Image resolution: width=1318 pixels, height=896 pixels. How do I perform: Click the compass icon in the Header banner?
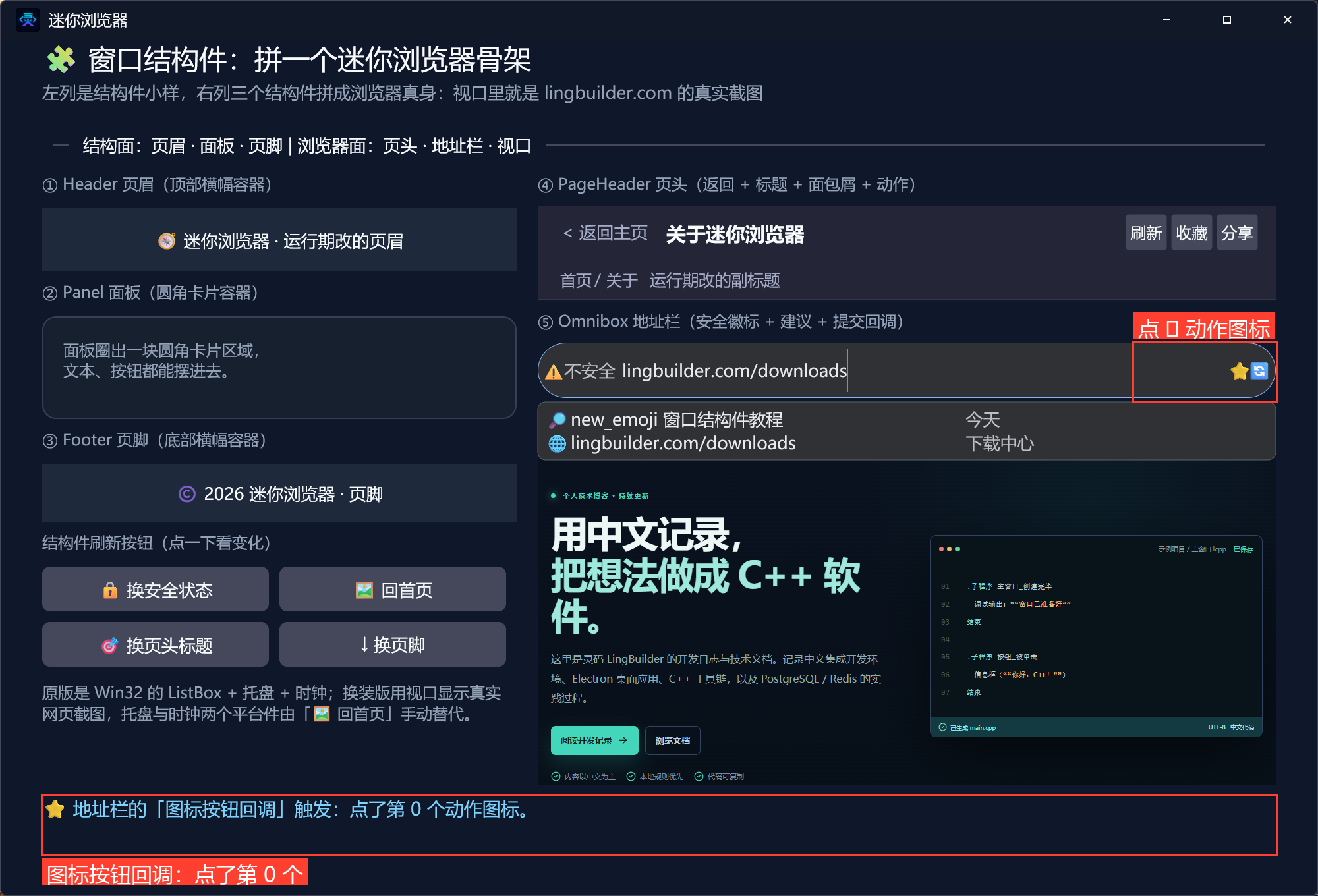tap(167, 241)
